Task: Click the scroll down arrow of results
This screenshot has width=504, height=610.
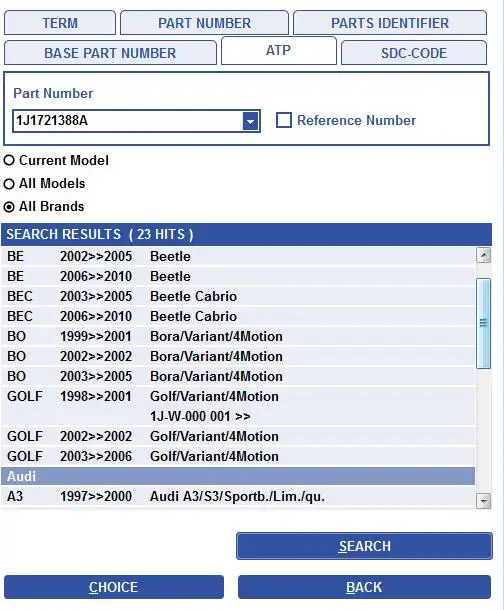Action: point(484,501)
